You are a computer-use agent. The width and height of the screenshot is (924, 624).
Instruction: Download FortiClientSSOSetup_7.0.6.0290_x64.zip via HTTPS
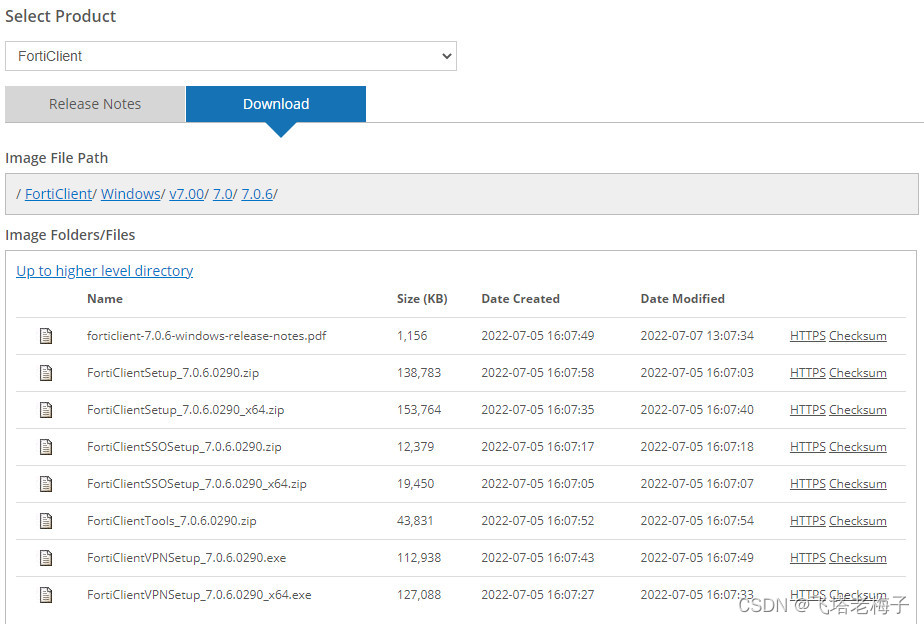[x=807, y=484]
